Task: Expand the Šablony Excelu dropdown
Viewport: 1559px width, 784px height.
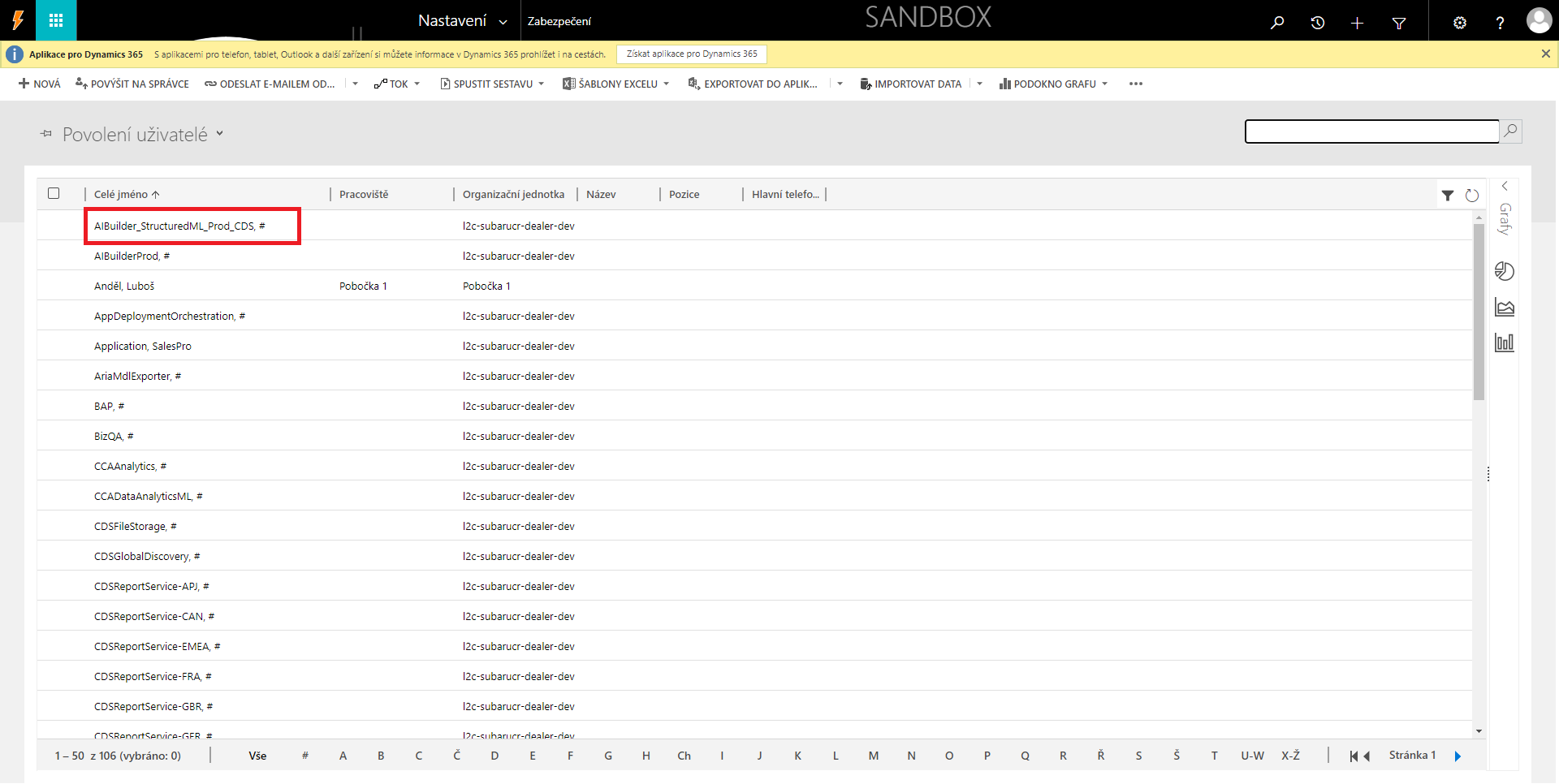Action: (x=666, y=84)
